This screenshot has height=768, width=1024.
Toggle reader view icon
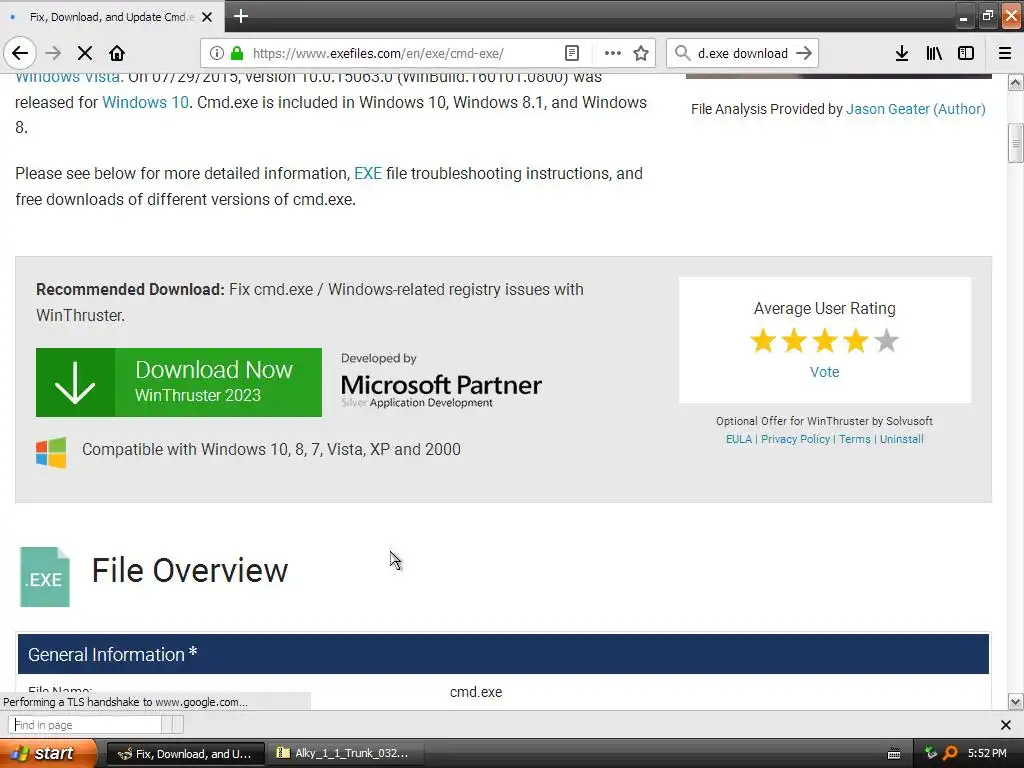click(571, 53)
